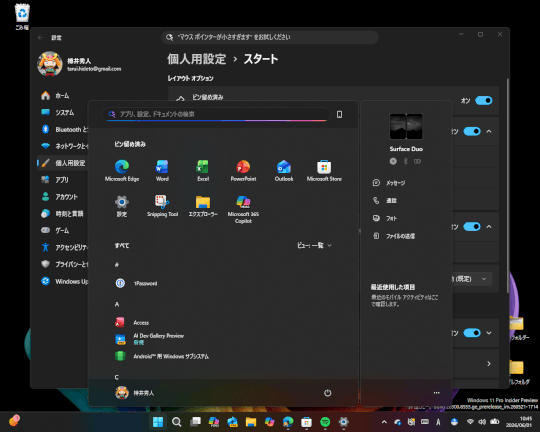Click the Surface Duo device thumbnail
This screenshot has height=432, width=540.
pyautogui.click(x=406, y=126)
